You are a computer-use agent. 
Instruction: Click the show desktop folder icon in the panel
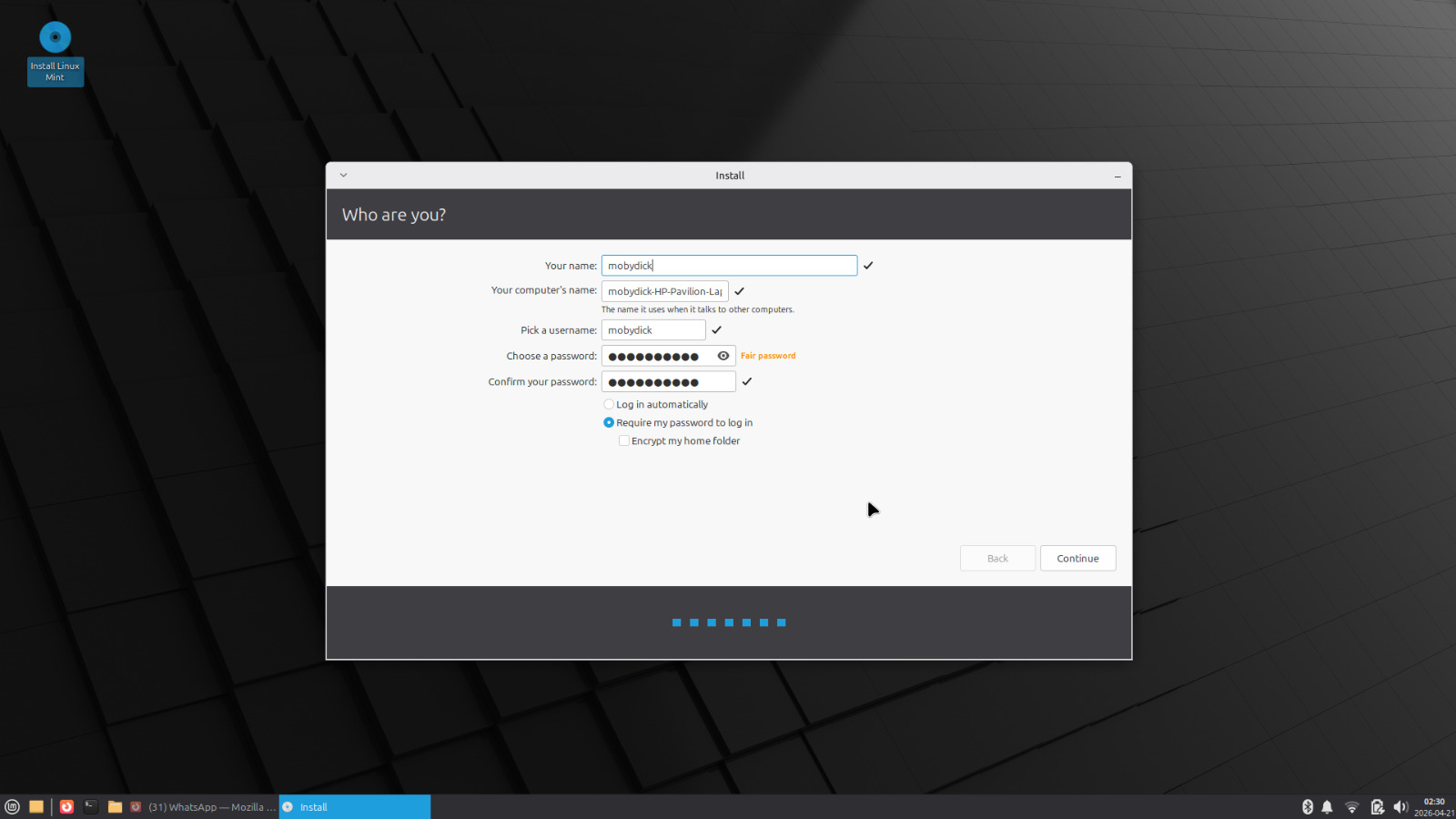tap(36, 807)
